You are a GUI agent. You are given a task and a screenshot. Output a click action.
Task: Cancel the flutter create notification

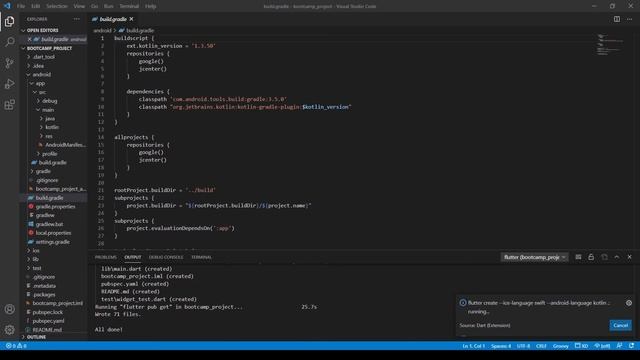(620, 325)
